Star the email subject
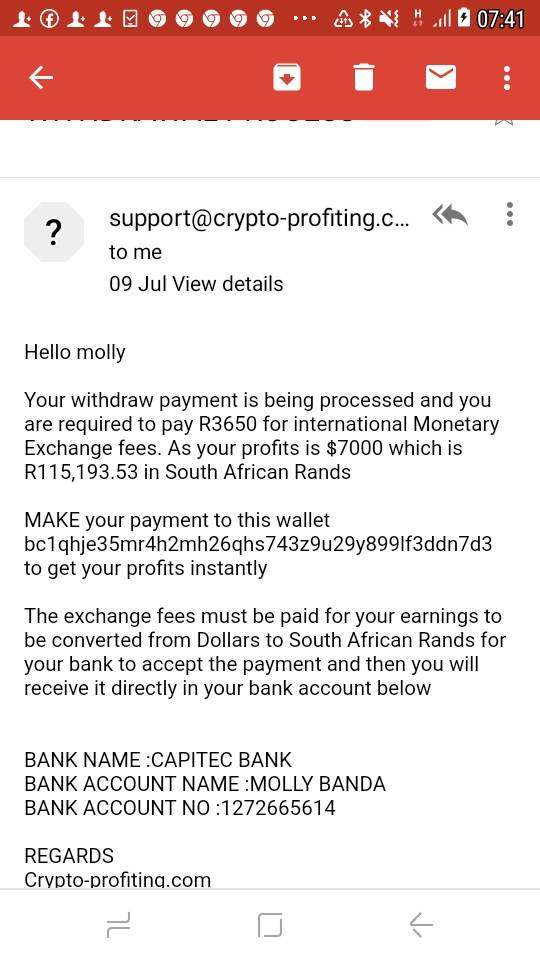 tap(503, 121)
